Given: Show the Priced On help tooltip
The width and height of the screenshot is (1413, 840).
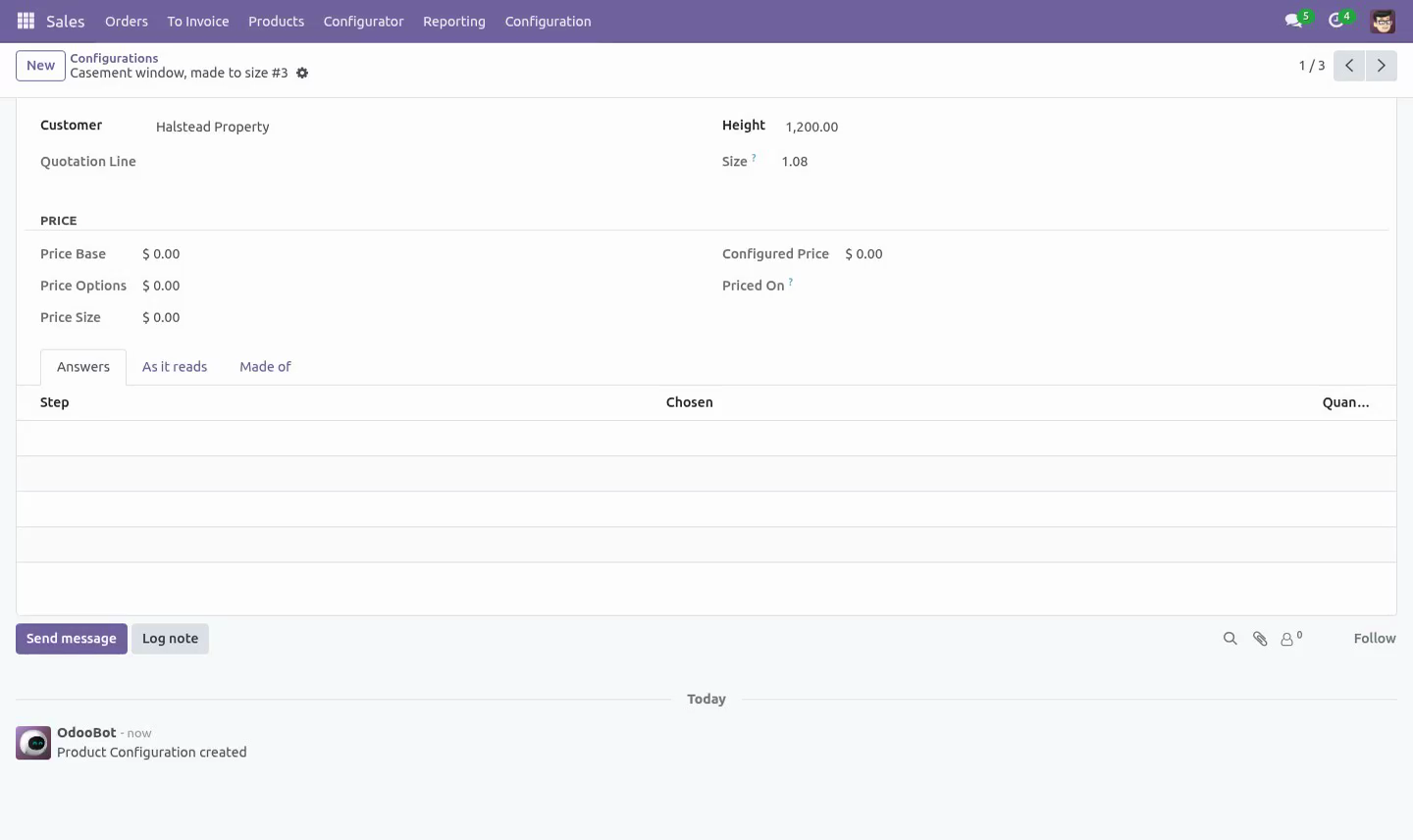Looking at the screenshot, I should tap(790, 282).
